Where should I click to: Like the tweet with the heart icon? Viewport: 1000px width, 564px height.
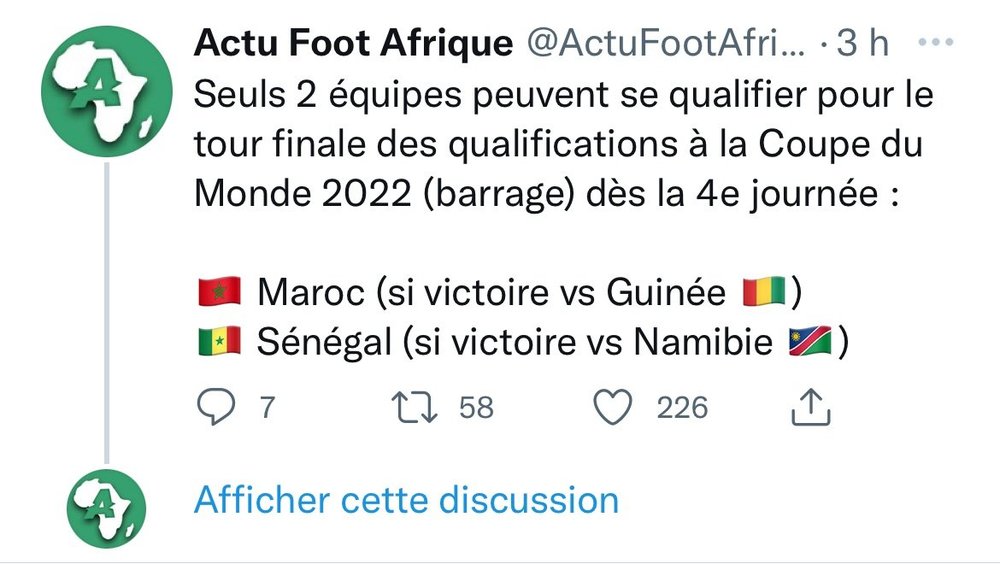[x=614, y=408]
